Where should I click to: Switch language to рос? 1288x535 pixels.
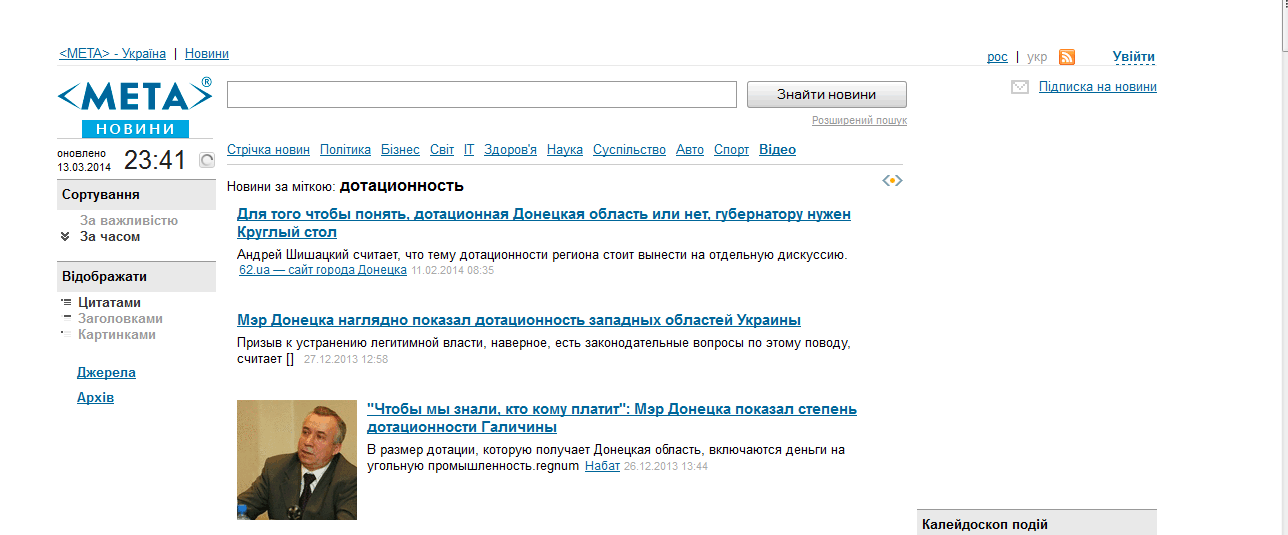(997, 57)
